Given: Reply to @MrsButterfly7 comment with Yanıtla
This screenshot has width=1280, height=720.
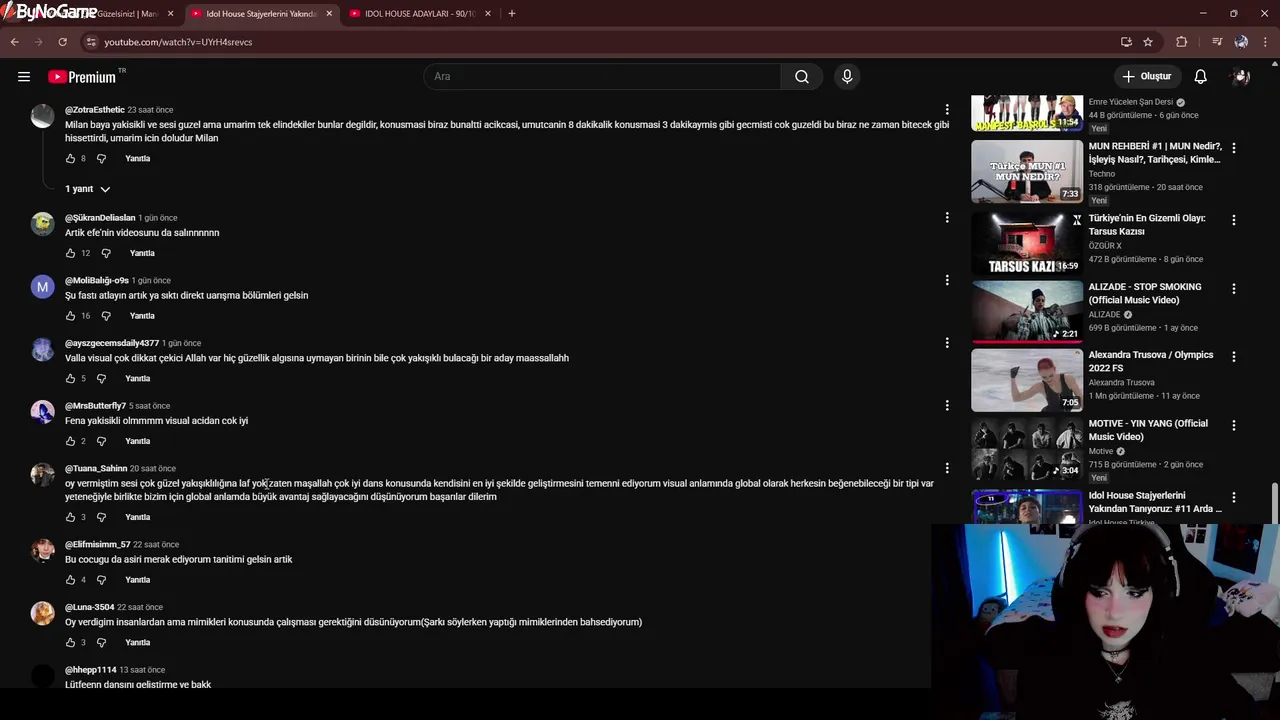Looking at the screenshot, I should pos(138,441).
